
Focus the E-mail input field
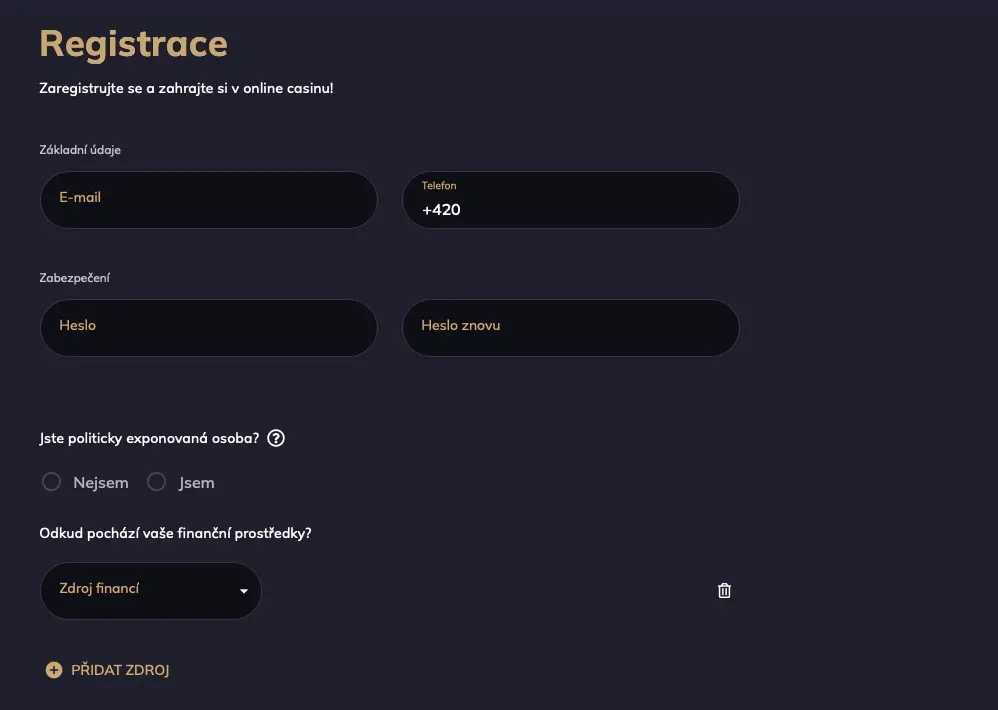tap(209, 200)
